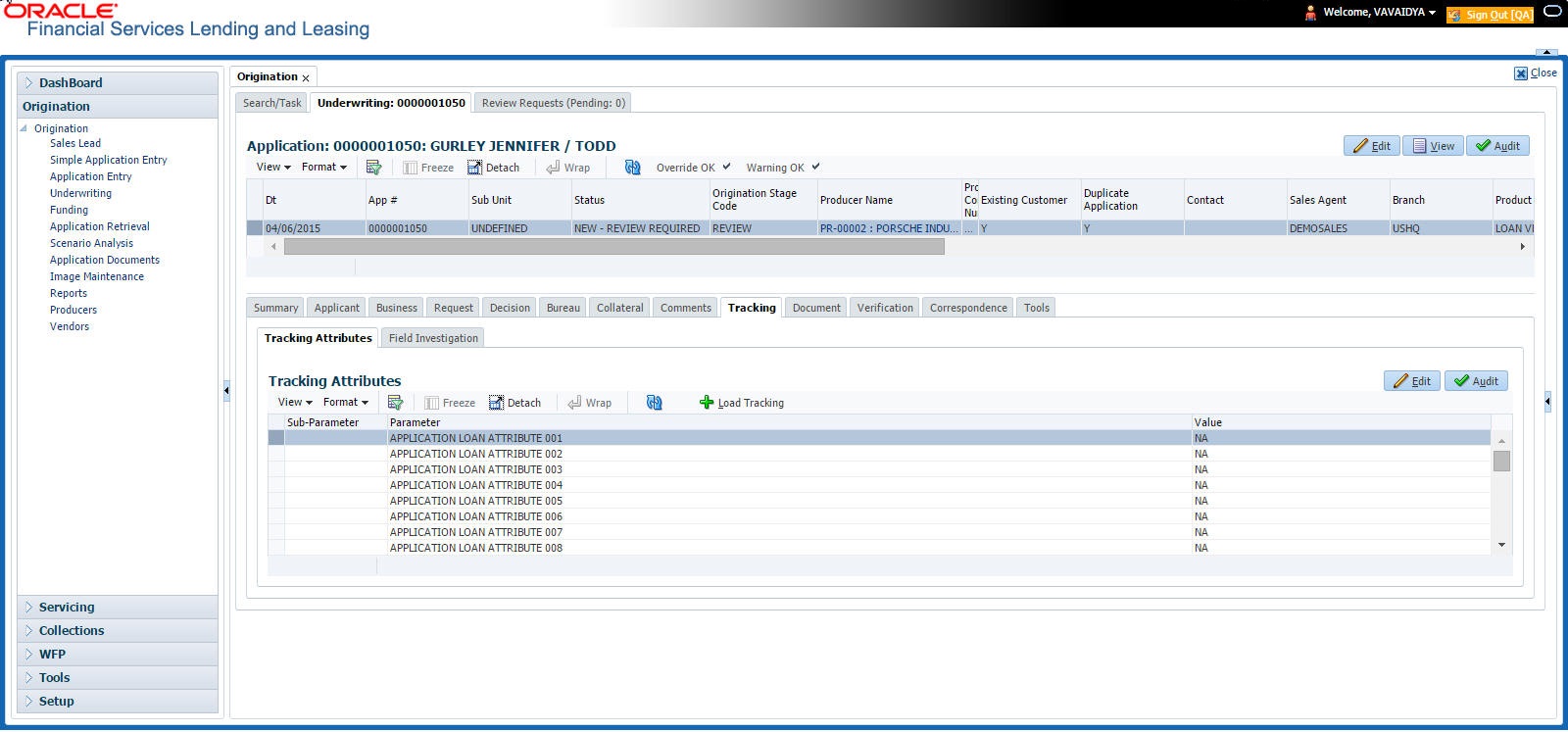The image size is (1568, 732).
Task: Click the refresh icon in application toolbar
Action: (632, 168)
